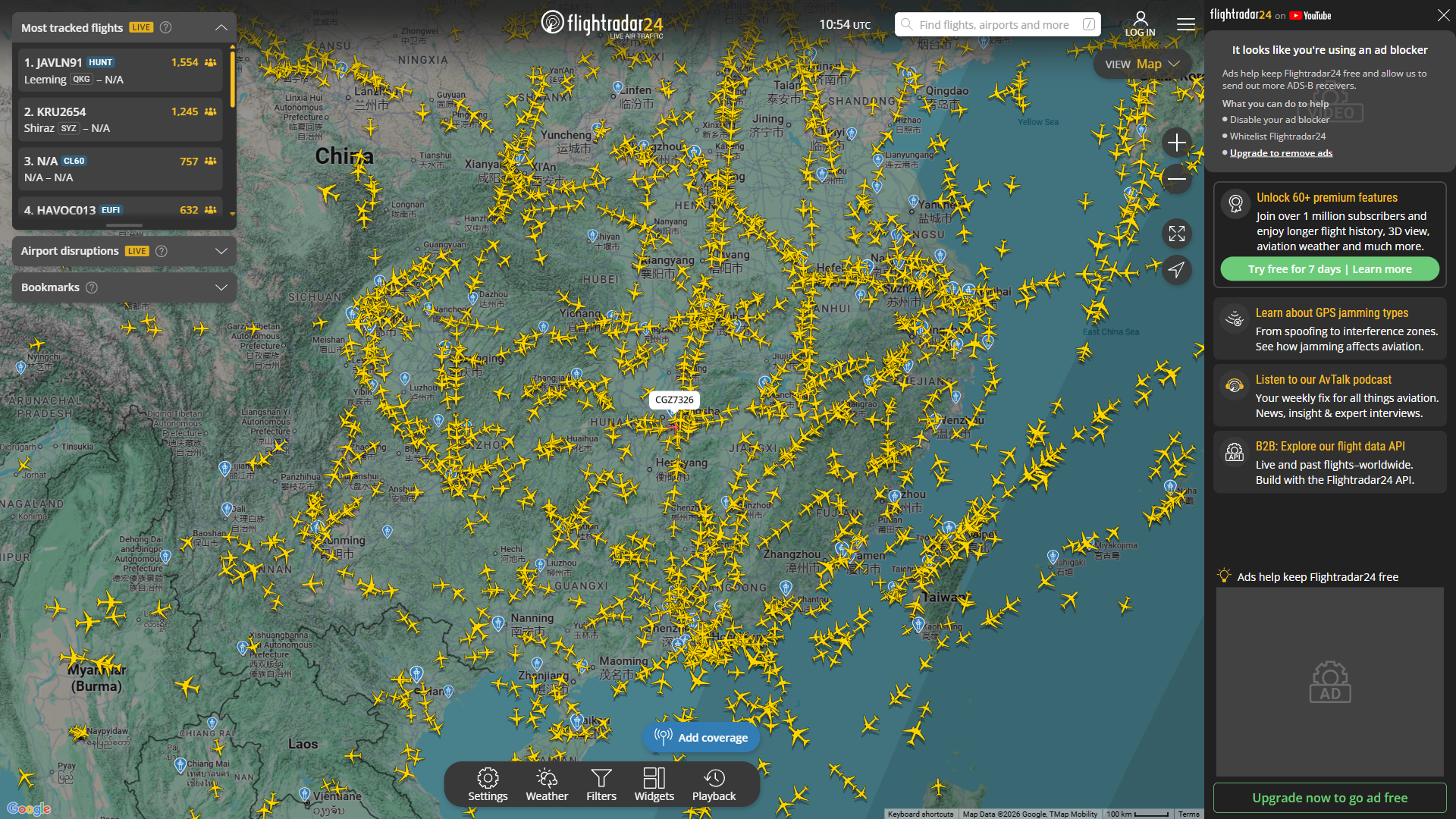Click the Dali airport pin on the map
The image size is (1456, 819).
227,509
